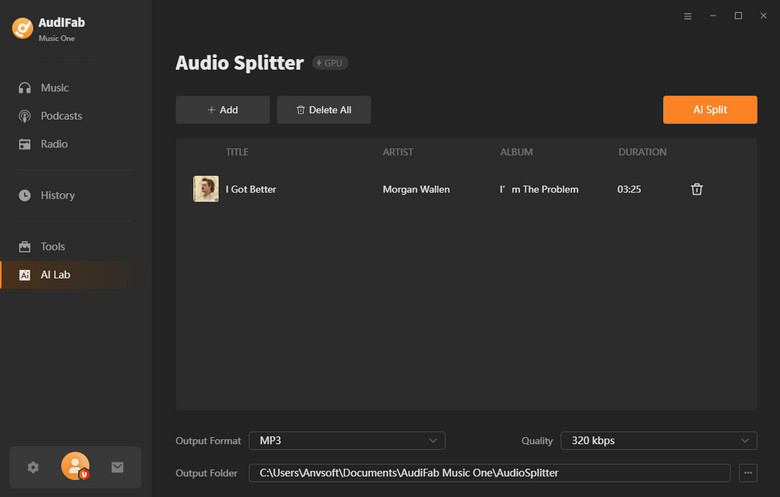This screenshot has width=780, height=497.
Task: Click the AudiFab logo icon
Action: click(22, 28)
